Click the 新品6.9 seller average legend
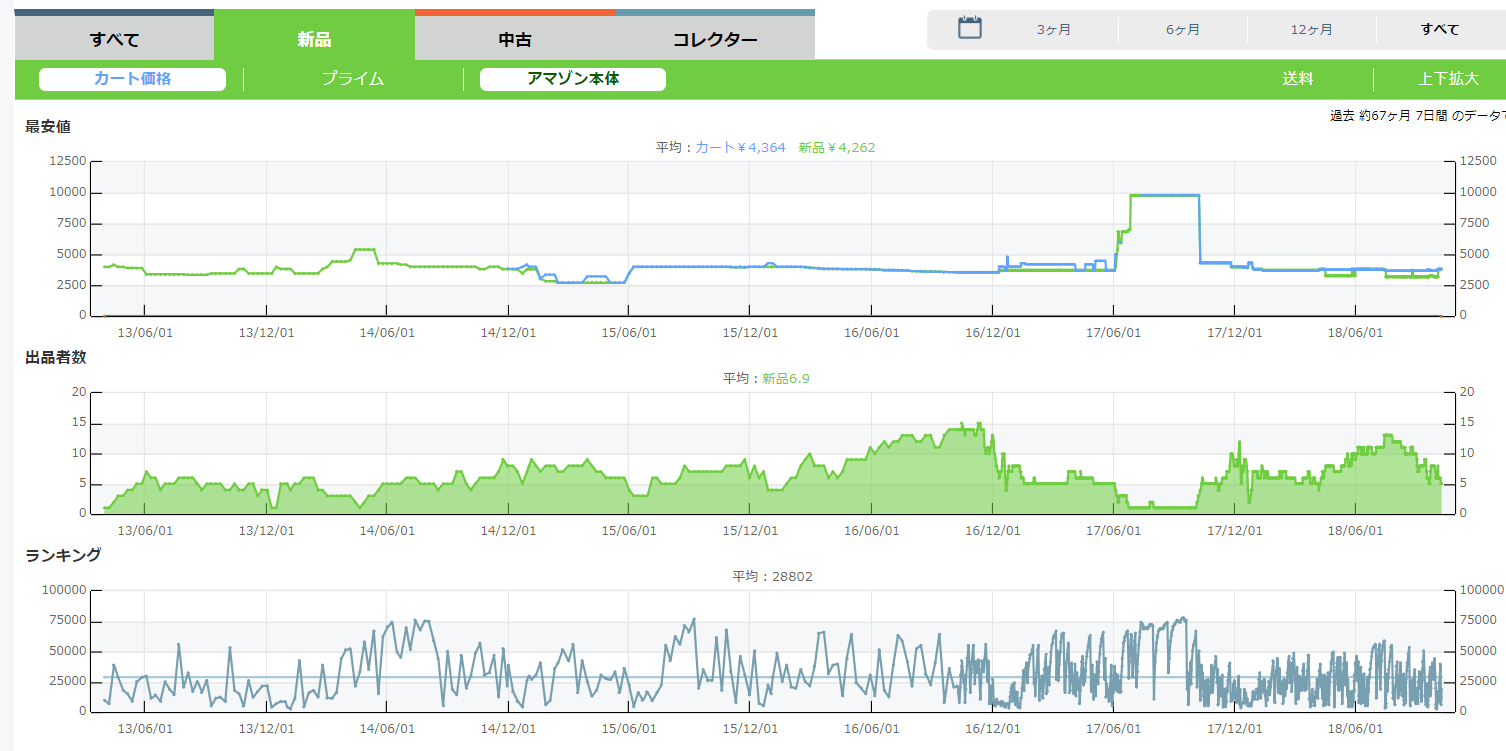This screenshot has height=751, width=1506. (785, 378)
